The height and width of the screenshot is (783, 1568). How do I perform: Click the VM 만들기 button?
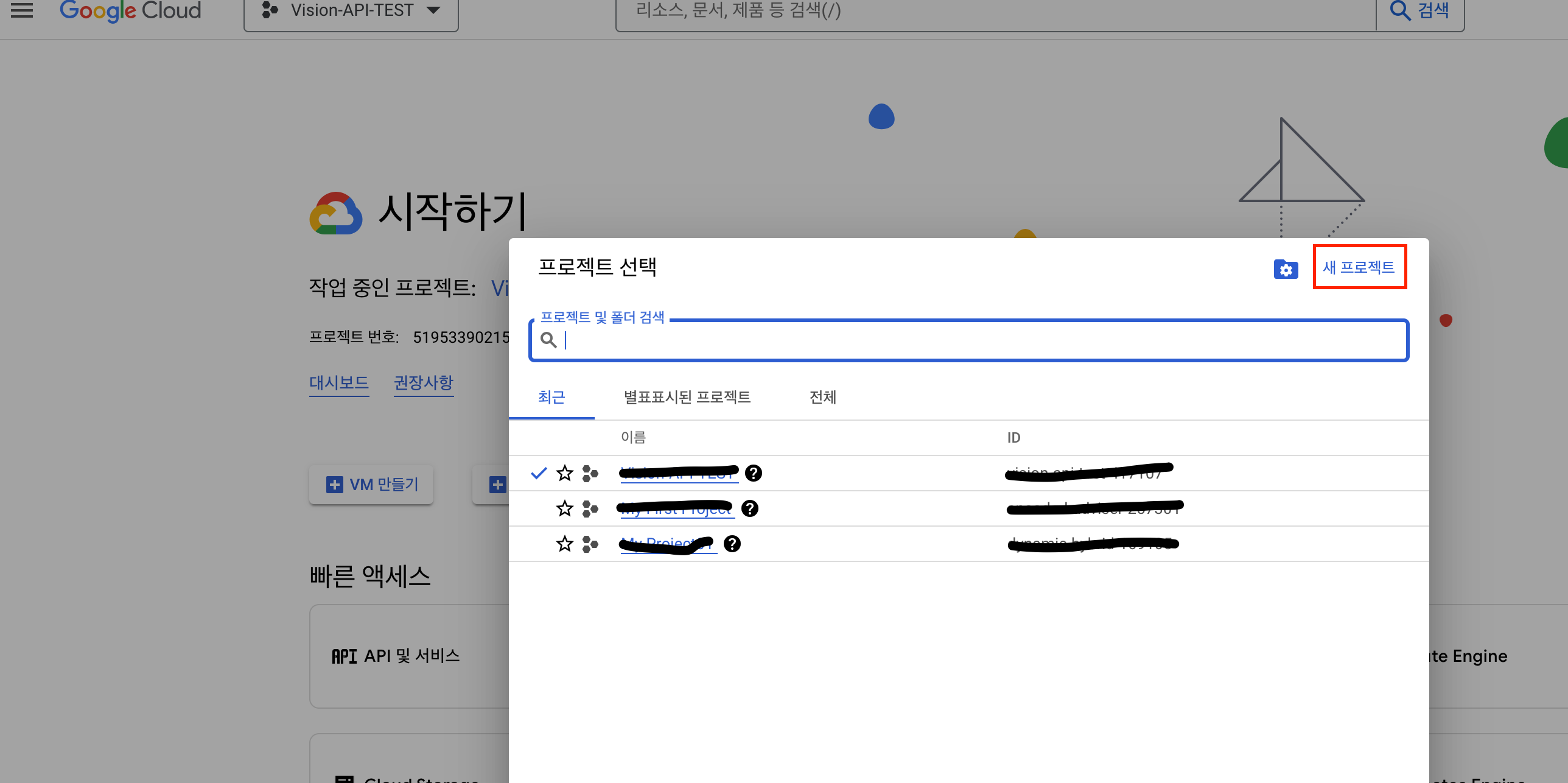click(x=371, y=485)
